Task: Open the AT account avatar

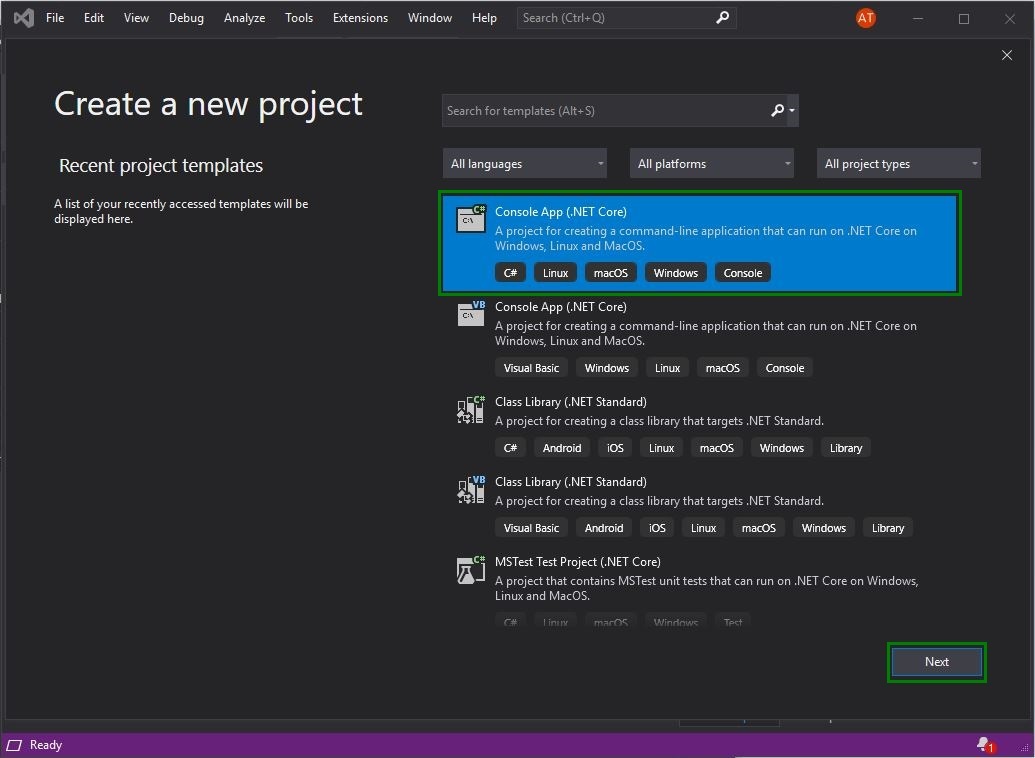Action: tap(865, 18)
